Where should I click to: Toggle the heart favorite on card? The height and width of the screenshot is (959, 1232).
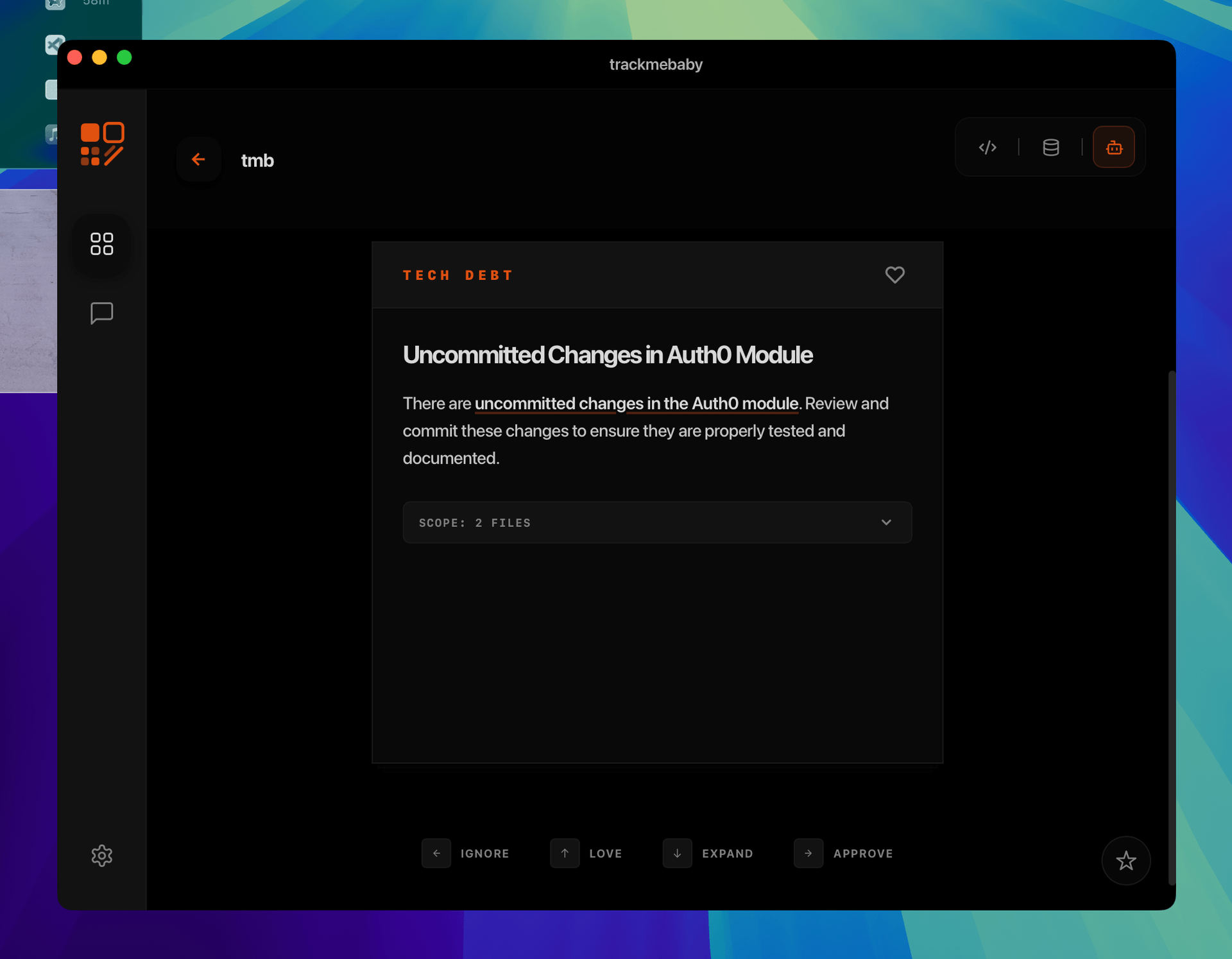(x=894, y=275)
